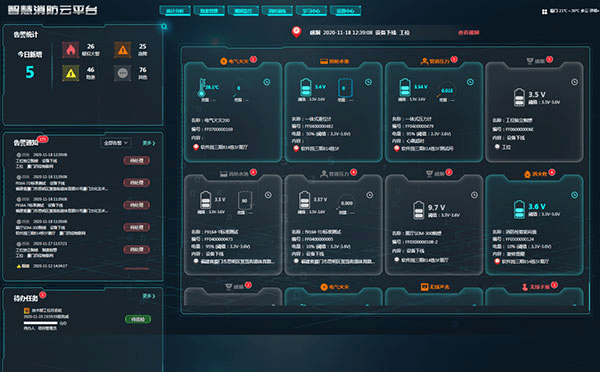
Task: Expand 更多 in the 待办任务 panel
Action: point(149,296)
